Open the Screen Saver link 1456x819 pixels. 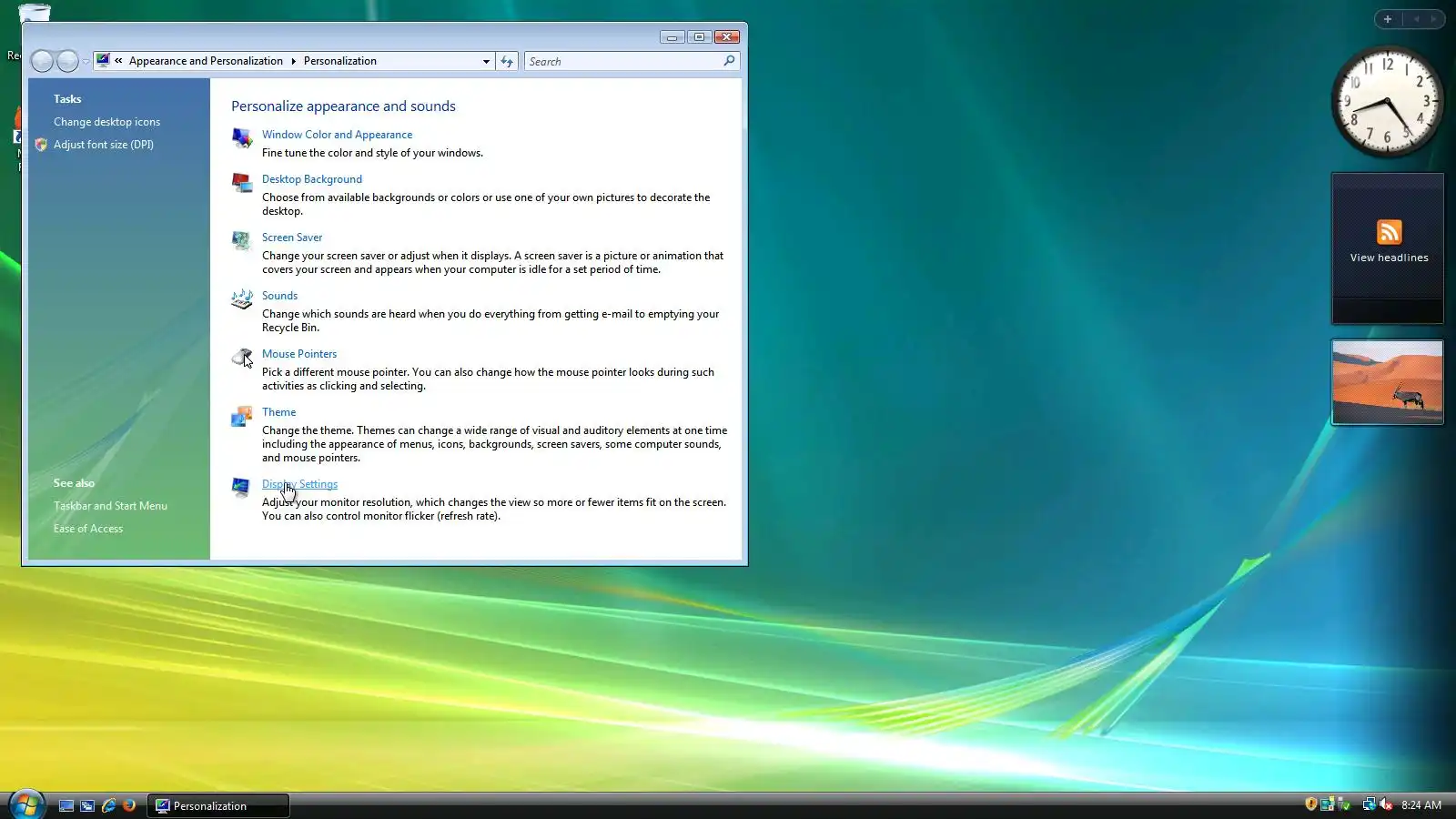292,238
